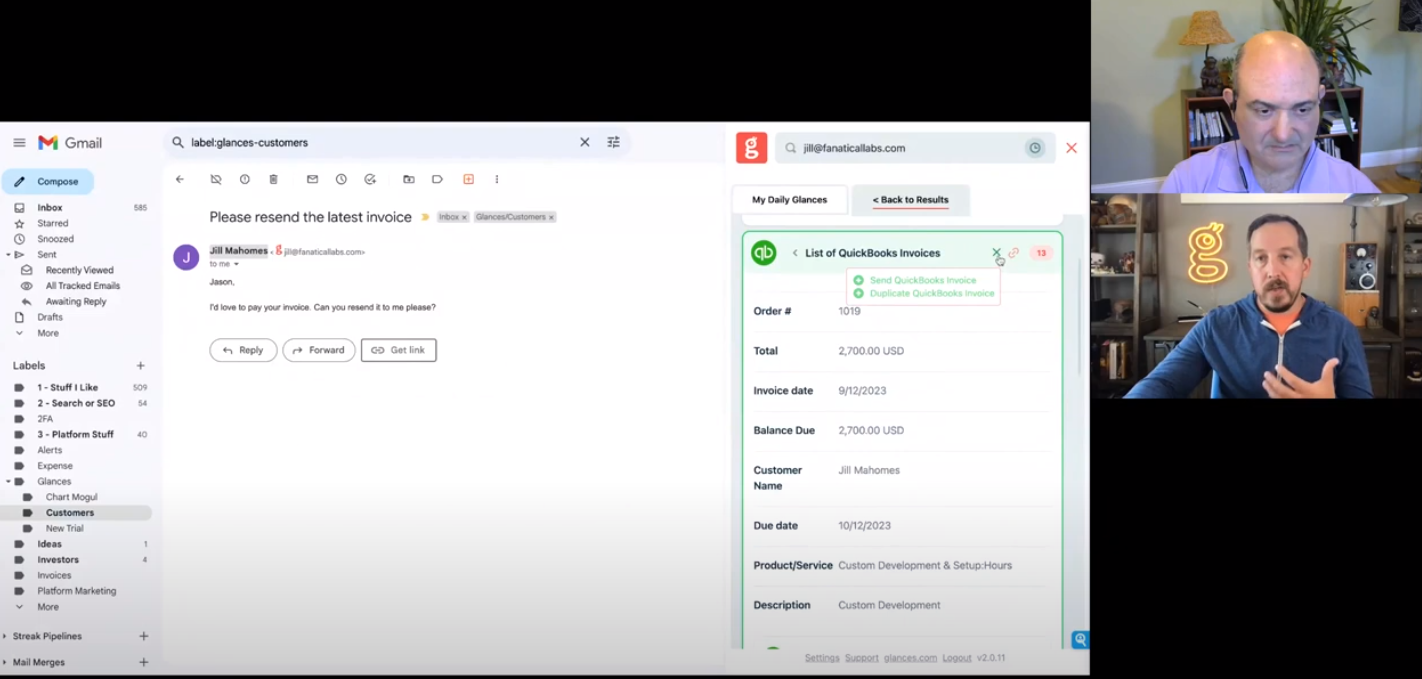Add a new Streak Pipeline
Viewport: 1422px width, 679px height.
tap(143, 636)
